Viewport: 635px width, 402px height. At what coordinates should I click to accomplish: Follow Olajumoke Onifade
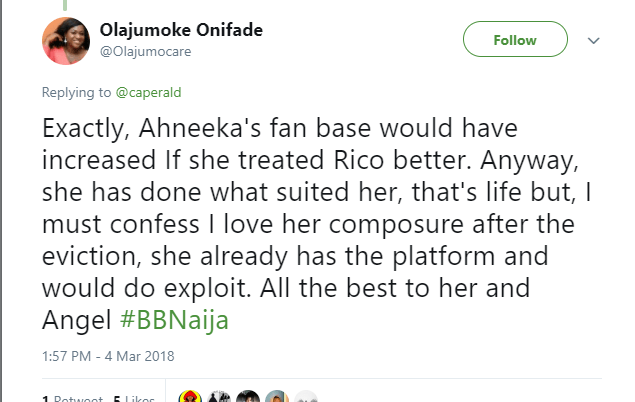(x=515, y=40)
